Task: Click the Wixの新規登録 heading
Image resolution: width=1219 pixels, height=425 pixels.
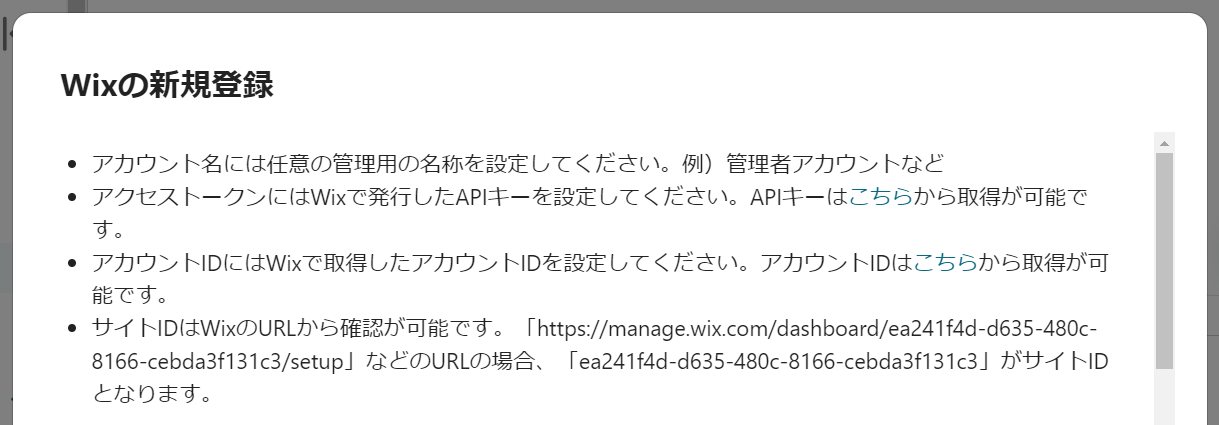Action: click(167, 85)
